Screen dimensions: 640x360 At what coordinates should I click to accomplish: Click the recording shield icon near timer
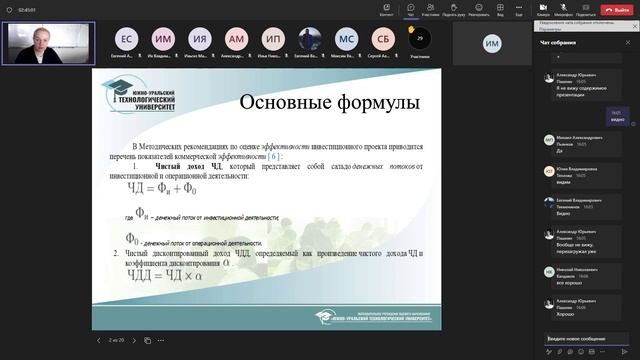coord(9,10)
